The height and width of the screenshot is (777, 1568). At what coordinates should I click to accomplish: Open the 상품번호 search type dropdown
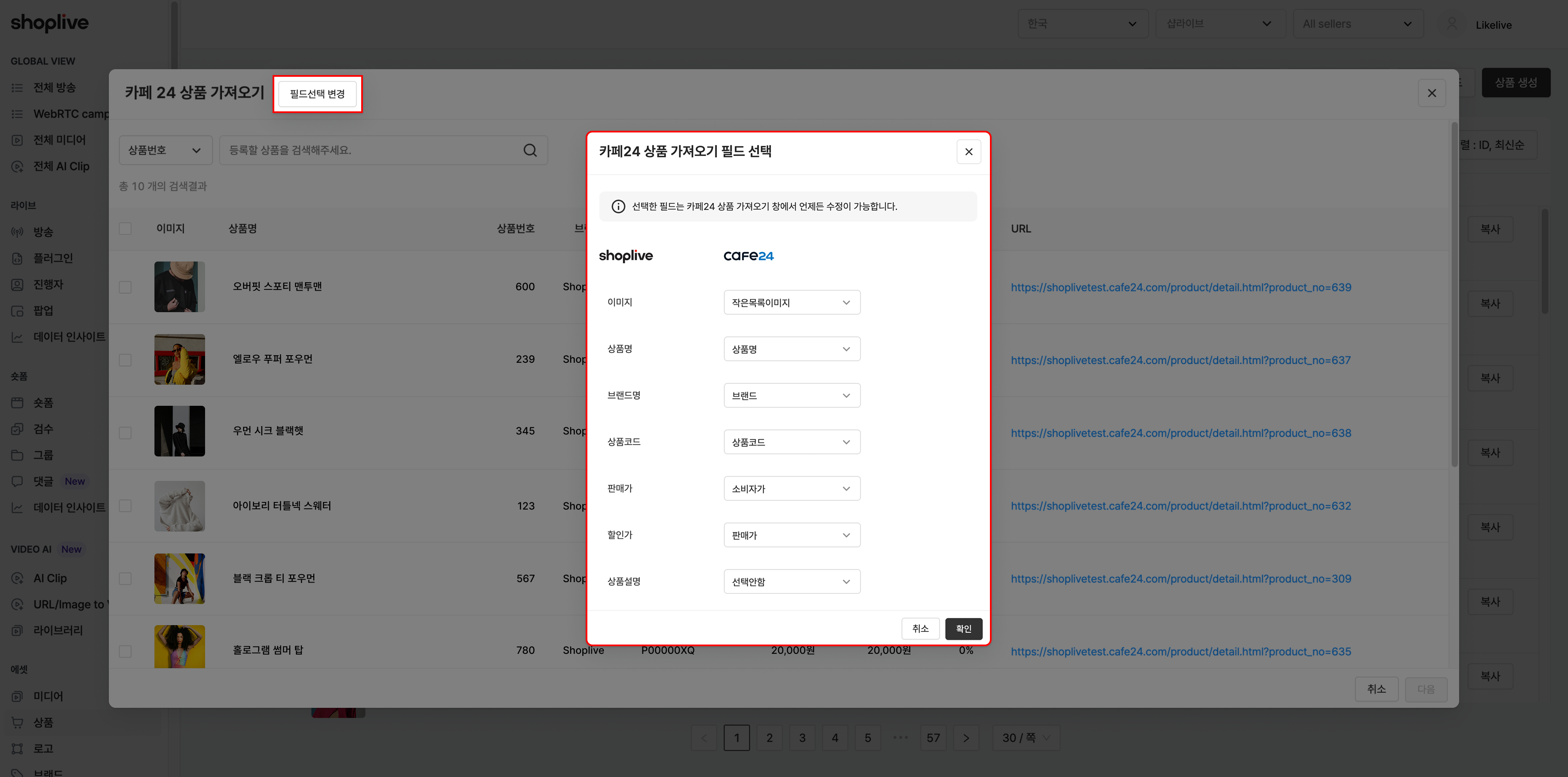[165, 150]
